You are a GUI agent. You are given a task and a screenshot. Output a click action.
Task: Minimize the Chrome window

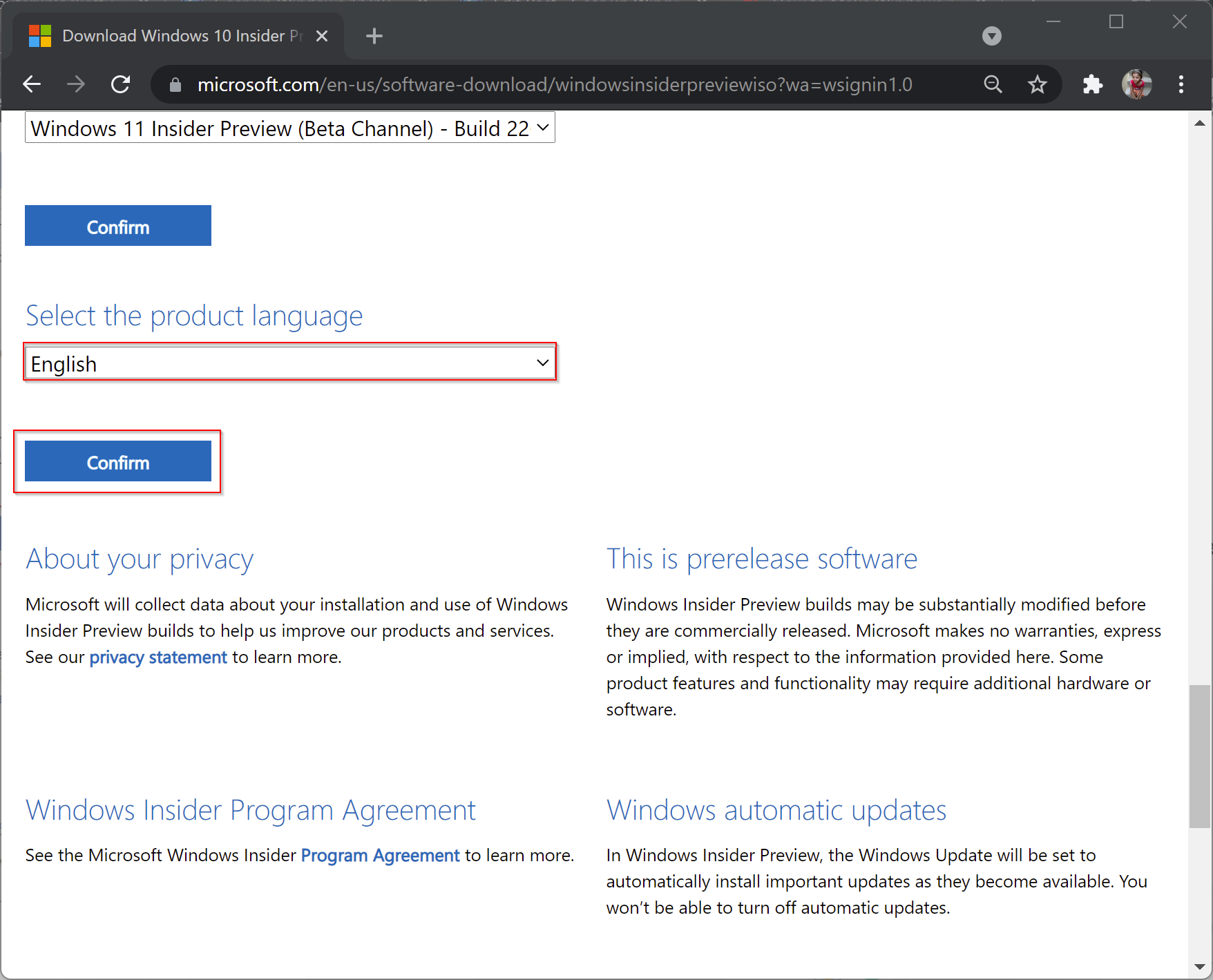1053,22
